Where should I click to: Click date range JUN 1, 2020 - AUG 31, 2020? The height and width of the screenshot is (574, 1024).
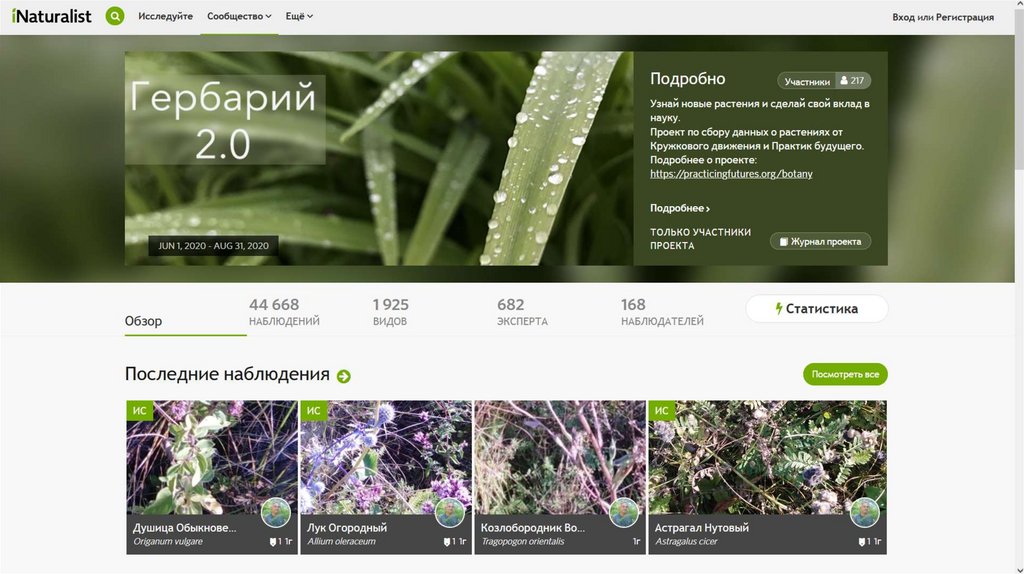pos(214,246)
